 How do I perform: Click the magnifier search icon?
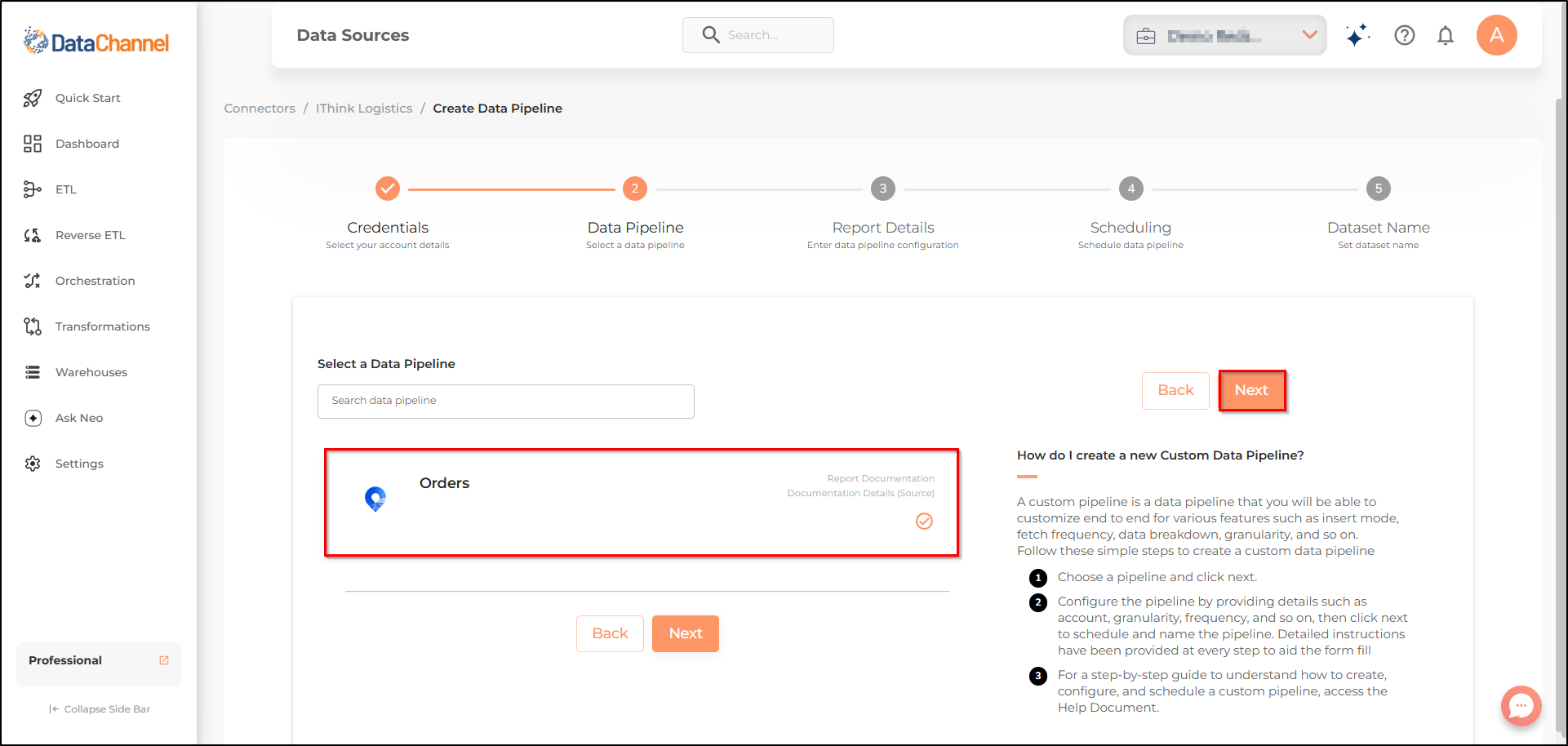coord(711,35)
